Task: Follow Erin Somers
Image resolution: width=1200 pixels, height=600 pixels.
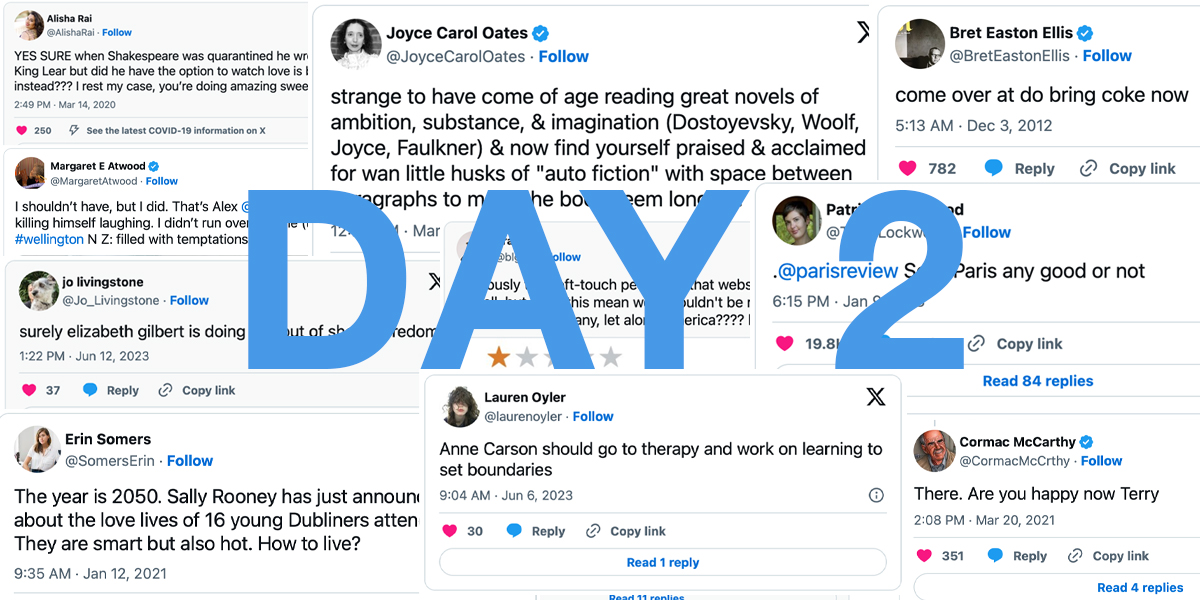Action: (190, 460)
